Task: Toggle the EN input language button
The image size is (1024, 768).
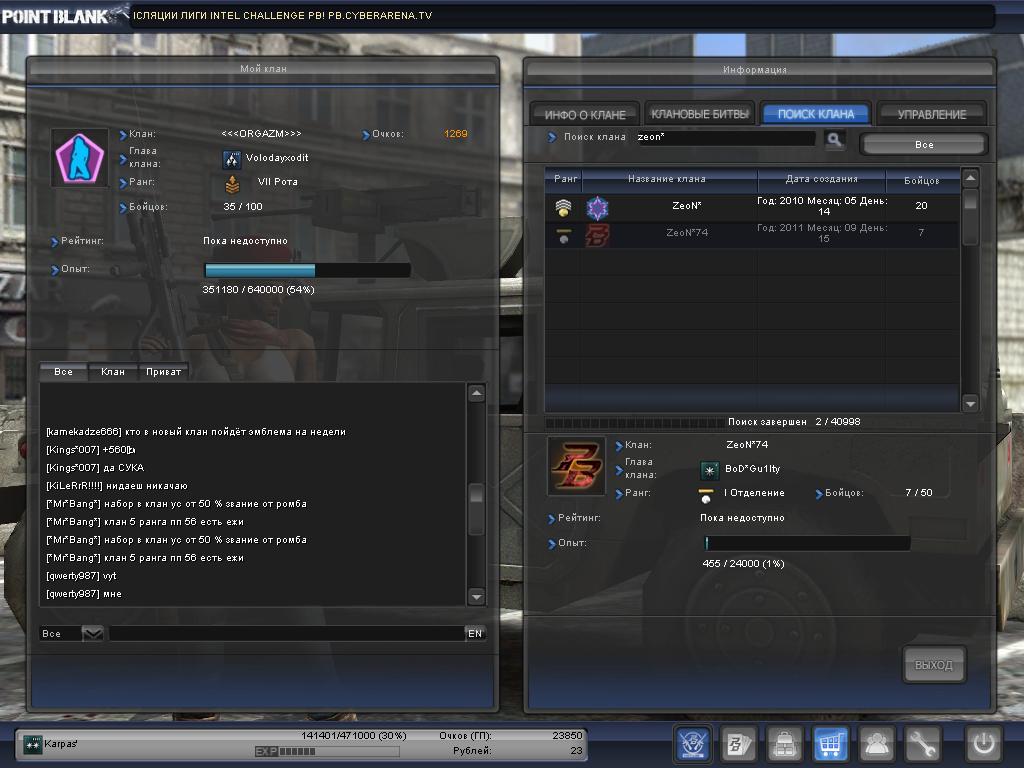Action: [475, 634]
